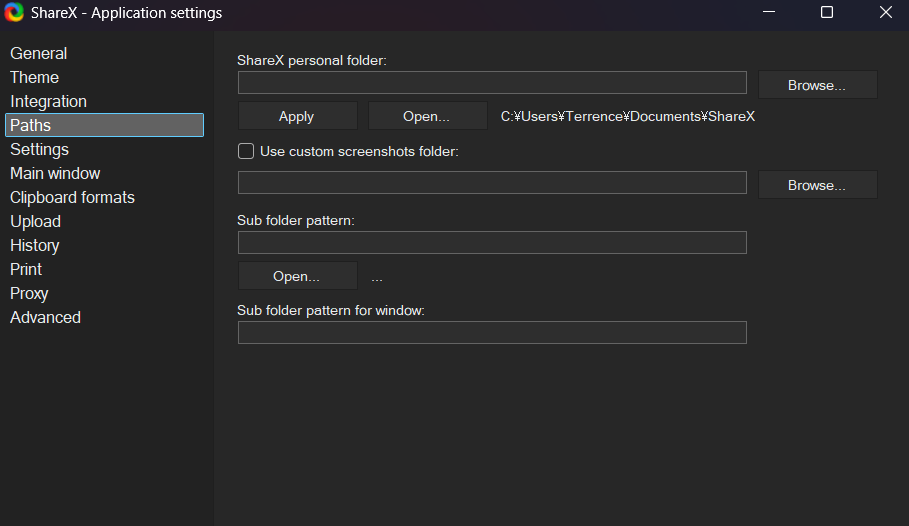
Task: Focus Sub folder pattern for window field
Action: [492, 332]
